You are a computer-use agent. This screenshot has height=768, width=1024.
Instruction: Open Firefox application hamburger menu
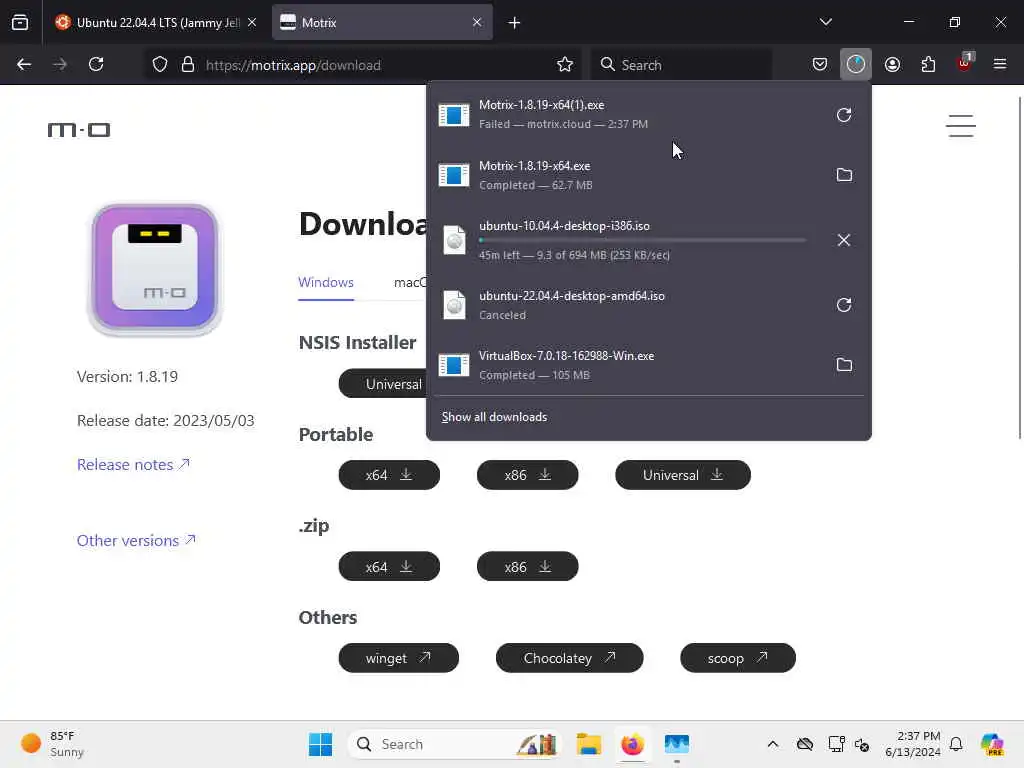[x=1000, y=64]
